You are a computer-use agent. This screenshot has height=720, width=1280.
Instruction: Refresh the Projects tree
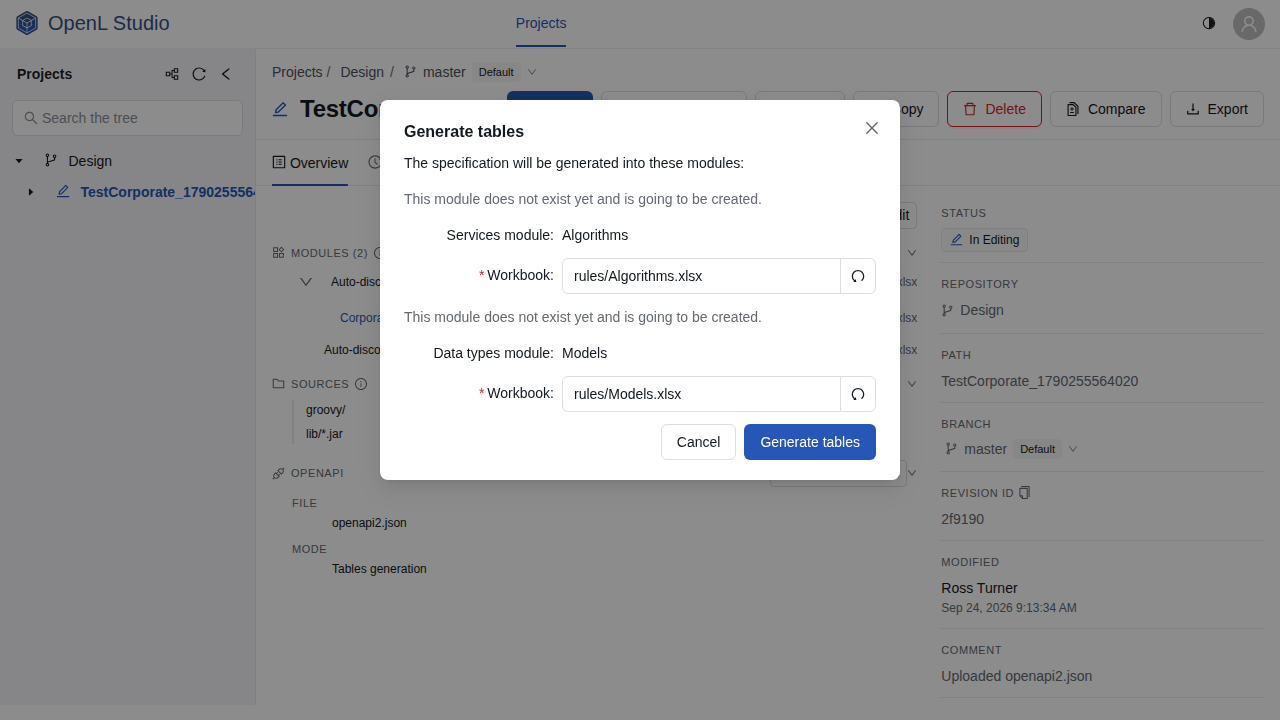pyautogui.click(x=199, y=74)
